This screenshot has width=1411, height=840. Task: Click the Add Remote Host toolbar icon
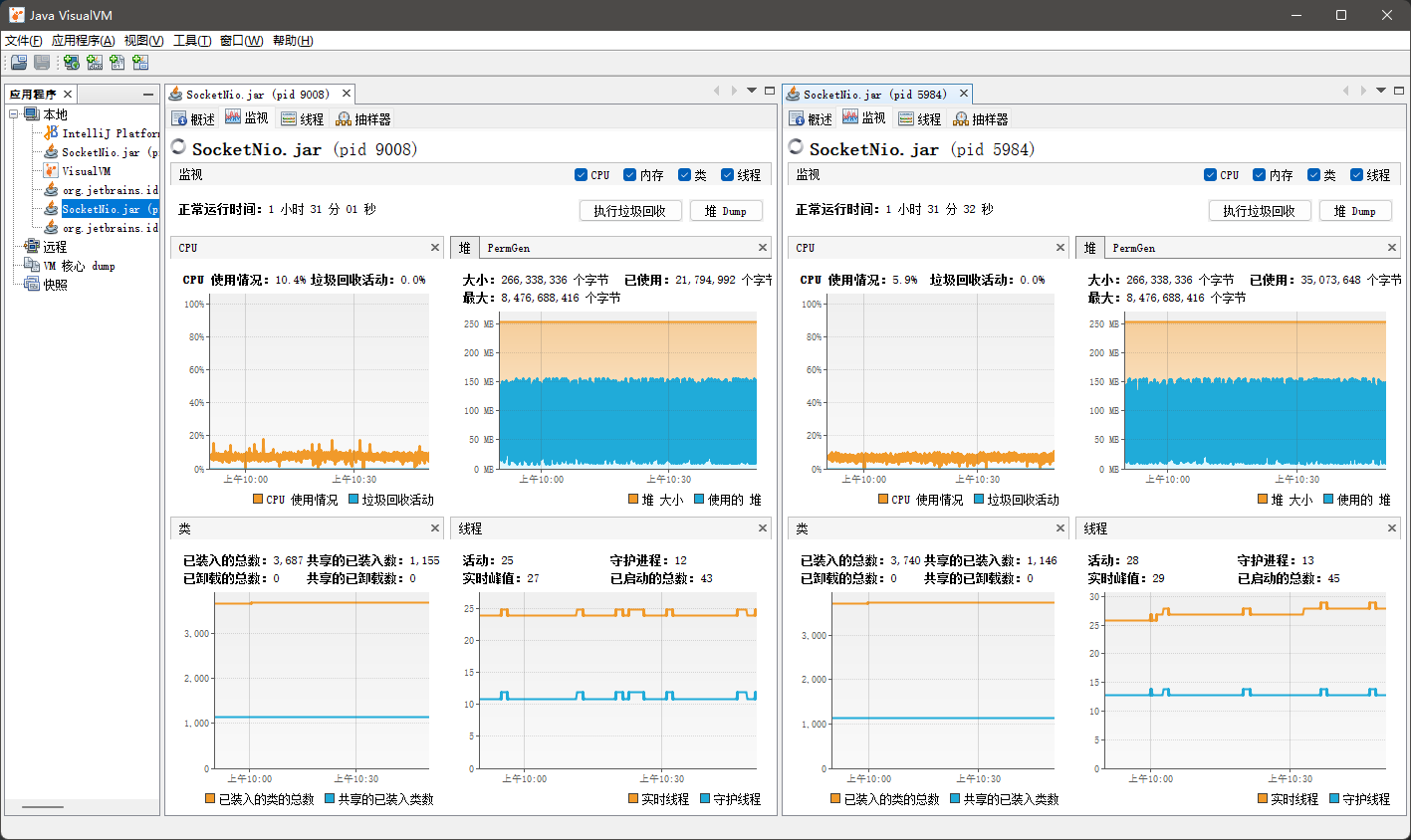coord(71,63)
